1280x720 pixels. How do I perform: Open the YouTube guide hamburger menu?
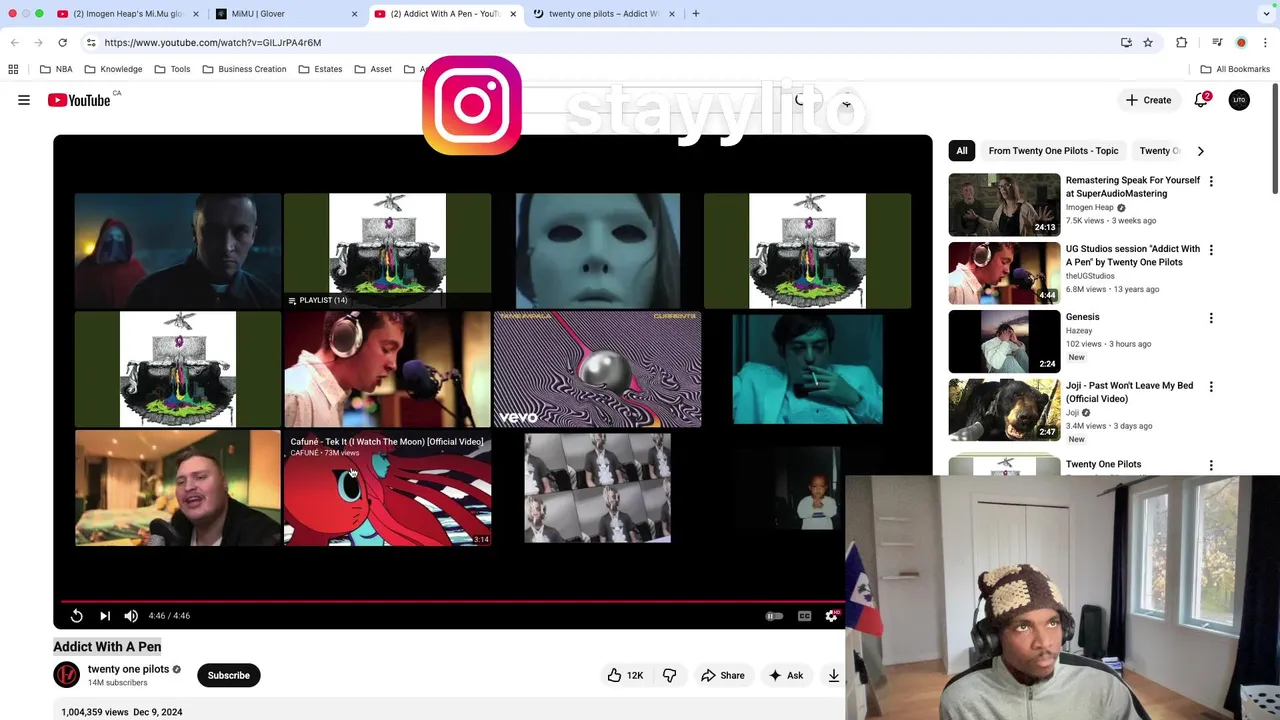coord(24,100)
